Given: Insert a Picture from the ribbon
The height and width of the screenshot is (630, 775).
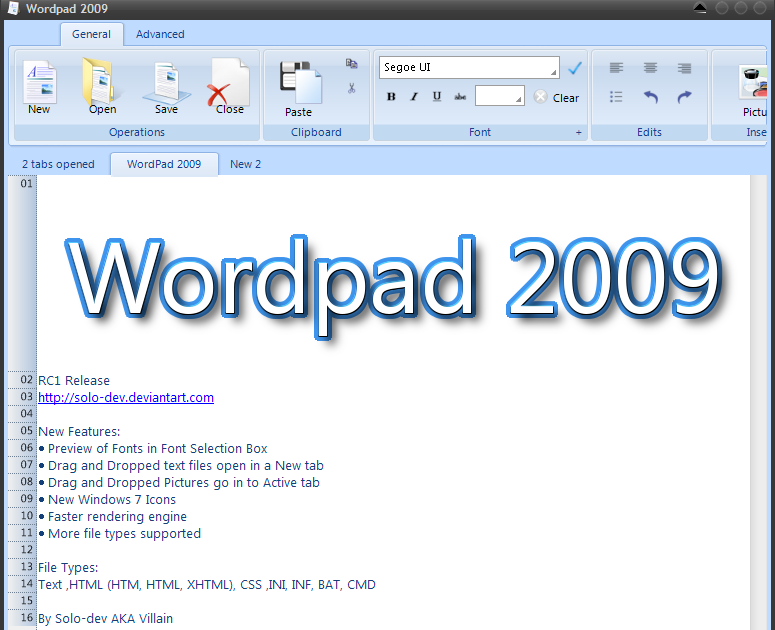Looking at the screenshot, I should [754, 90].
